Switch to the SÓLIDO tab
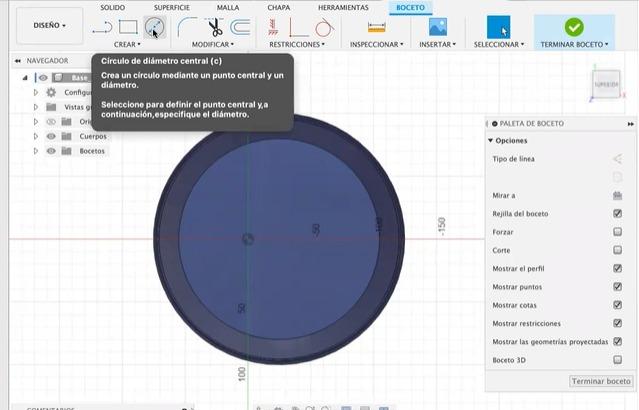The height and width of the screenshot is (410, 639). click(x=112, y=8)
